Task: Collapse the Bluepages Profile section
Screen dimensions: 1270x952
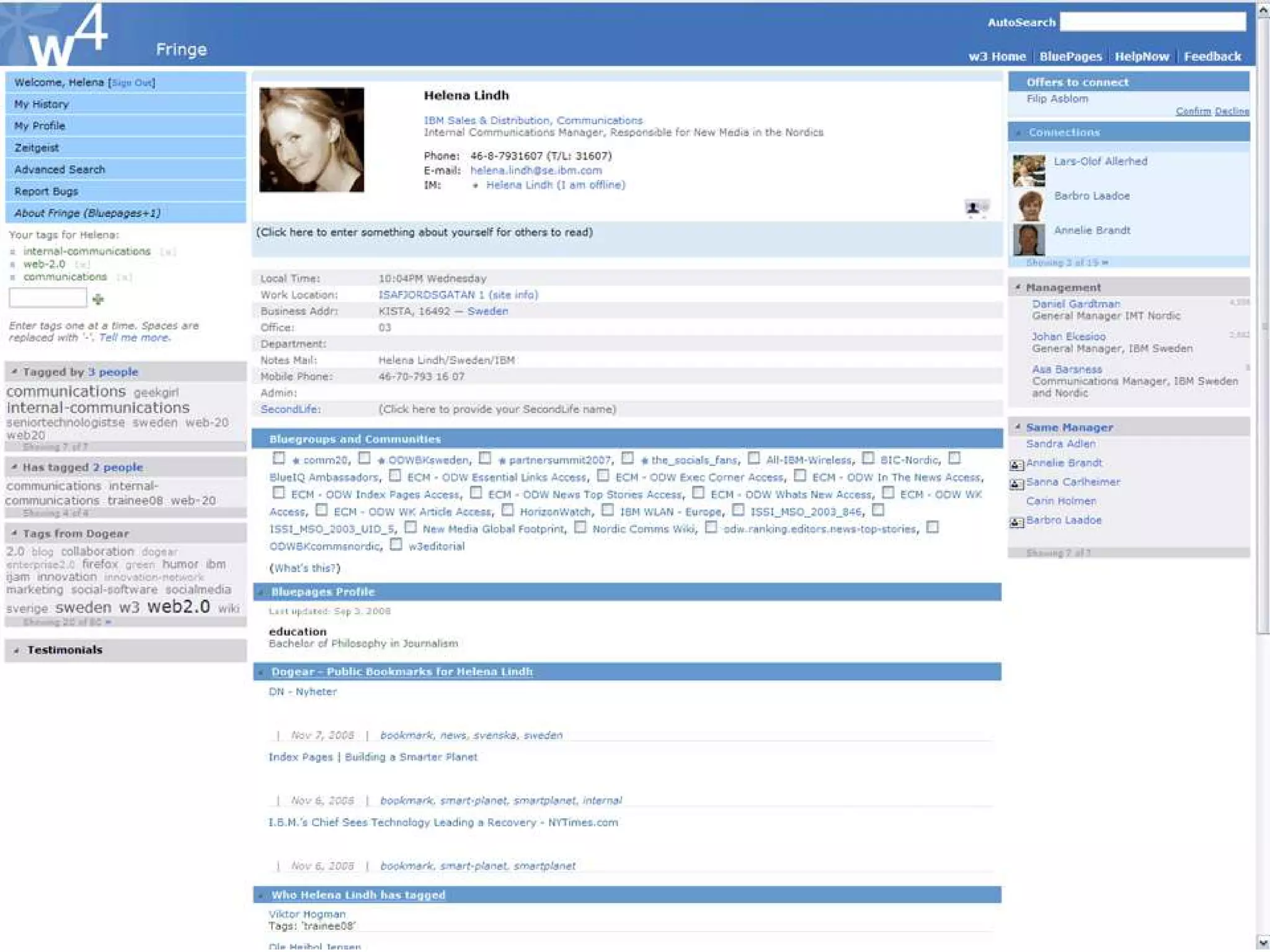Action: [262, 592]
